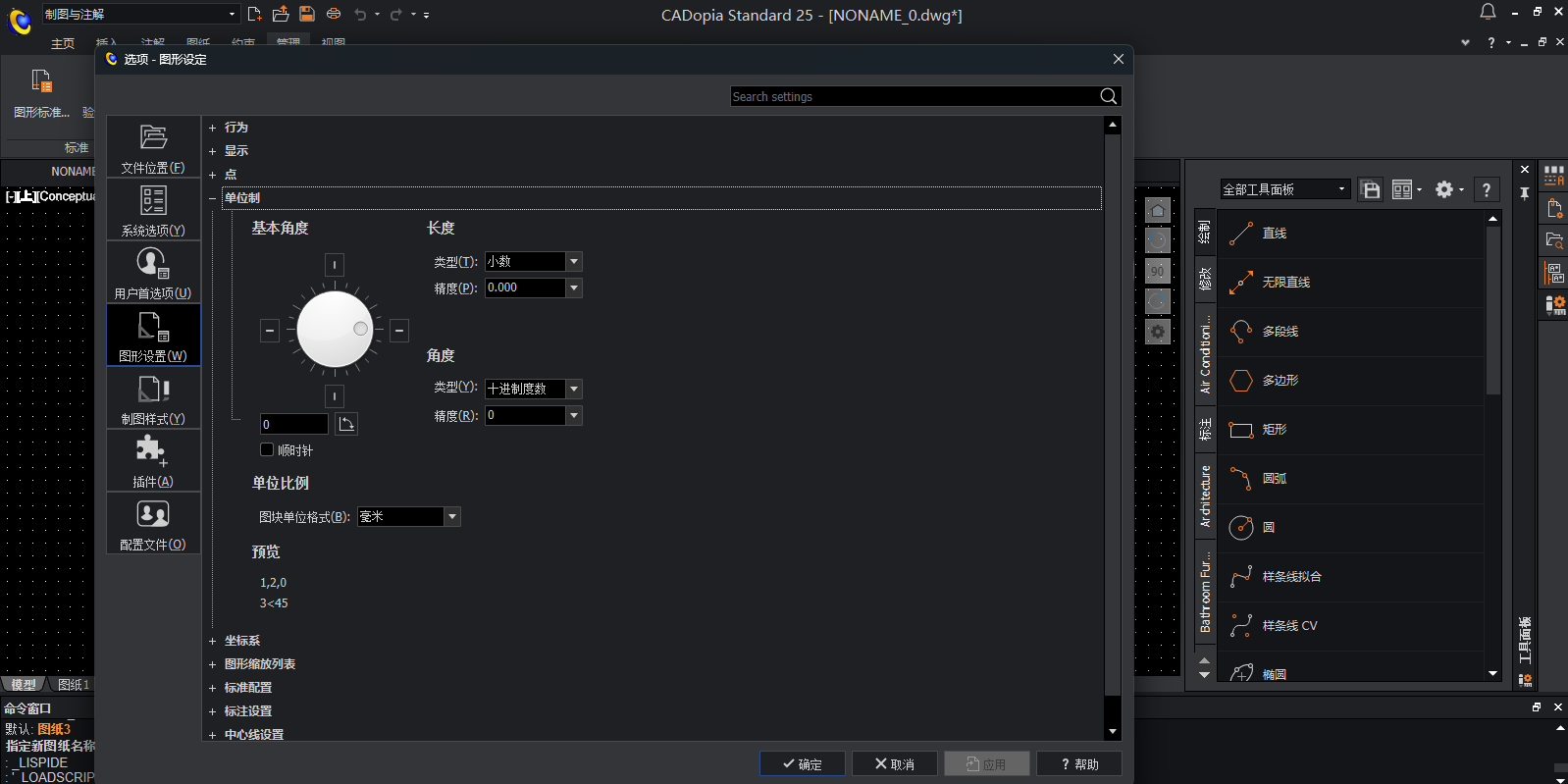
Task: Click the base angle dial knob
Action: coord(335,330)
